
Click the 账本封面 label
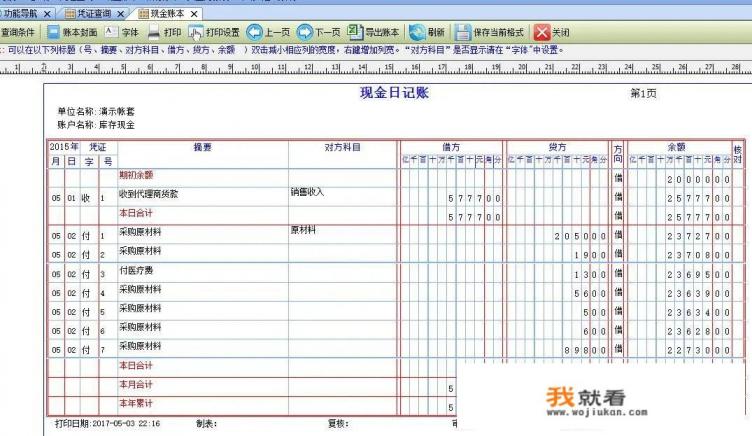coord(80,32)
